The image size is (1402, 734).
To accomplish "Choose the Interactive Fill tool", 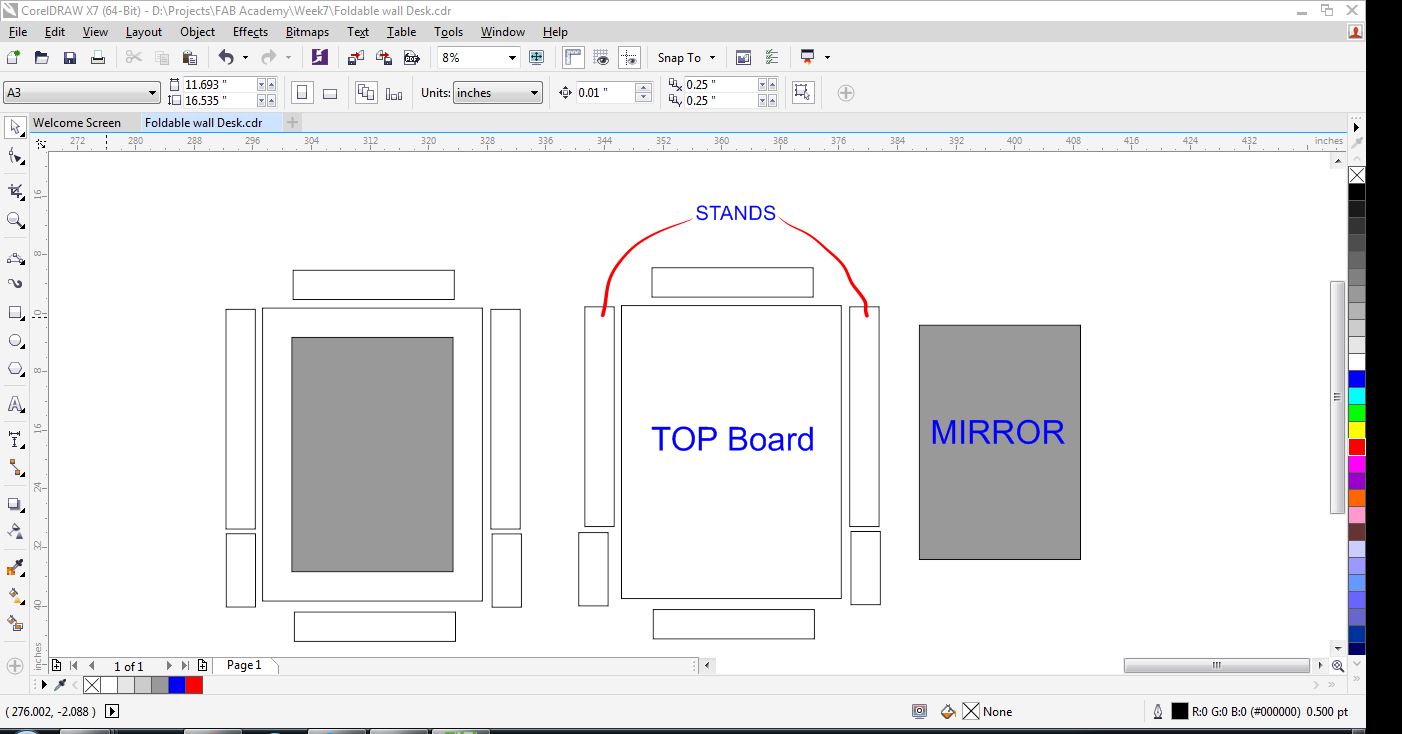I will (x=15, y=596).
